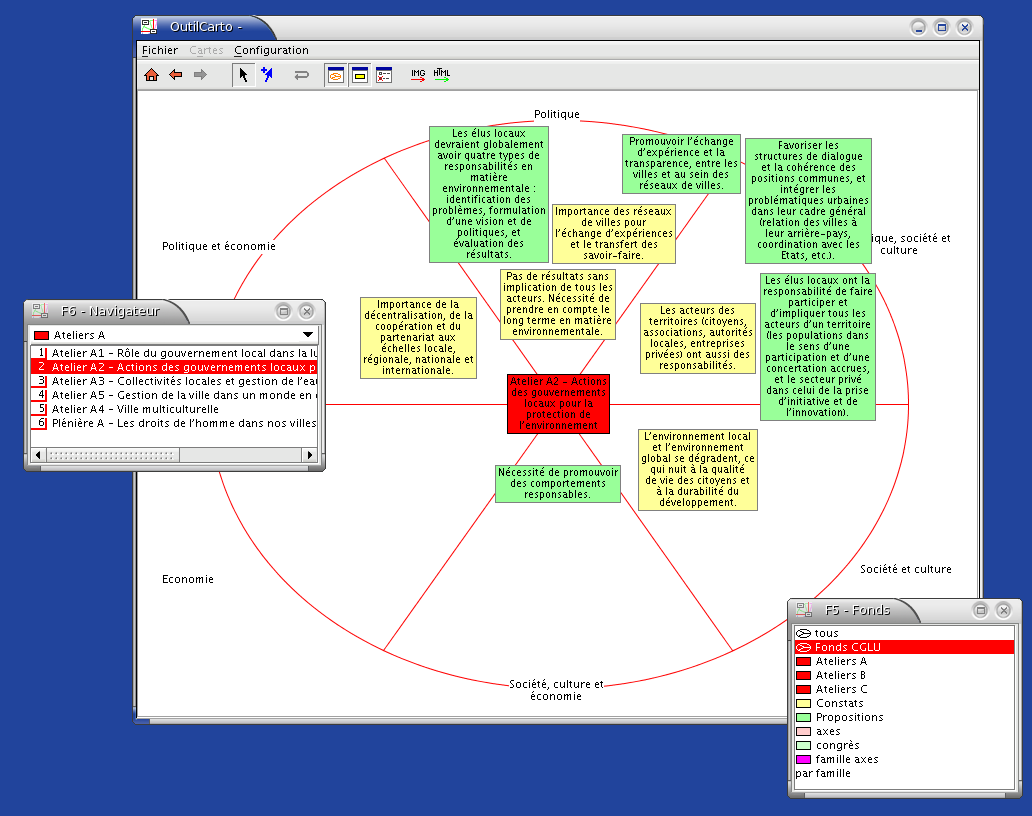Select 'tous' in the Fonds panel
Image resolution: width=1032 pixels, height=816 pixels.
pos(826,633)
